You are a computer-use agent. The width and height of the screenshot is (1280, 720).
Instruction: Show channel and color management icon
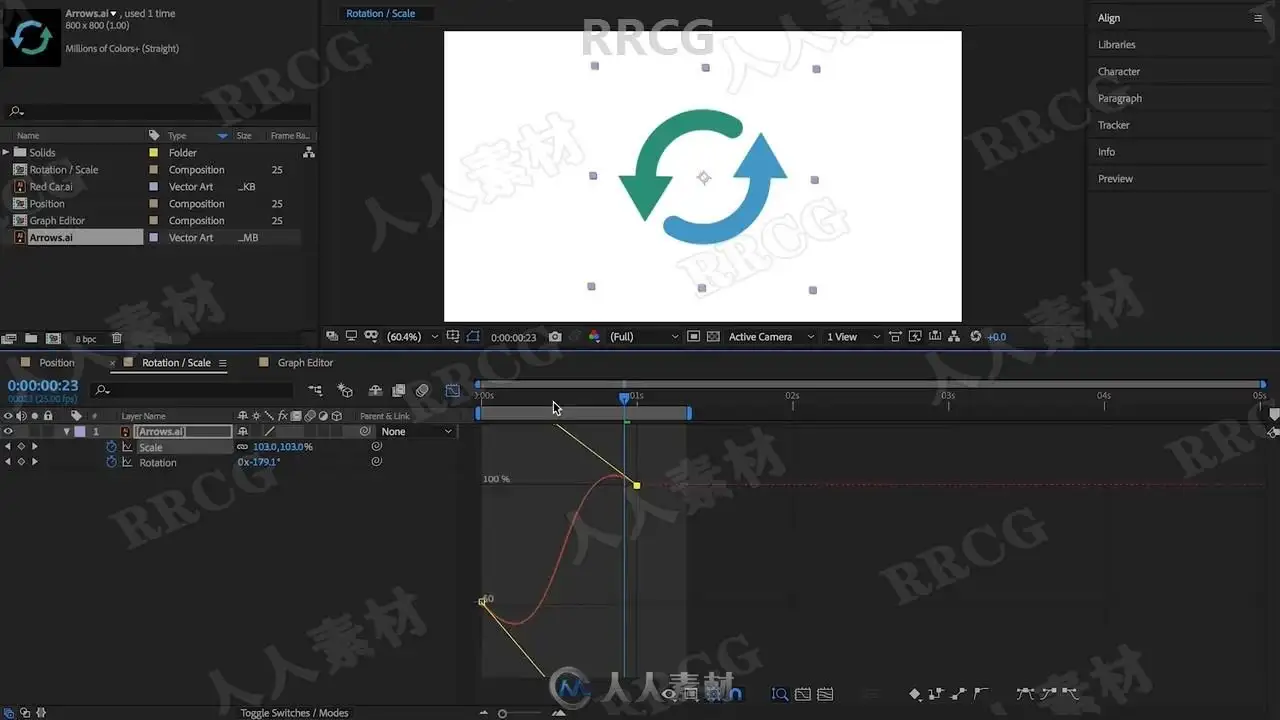595,337
